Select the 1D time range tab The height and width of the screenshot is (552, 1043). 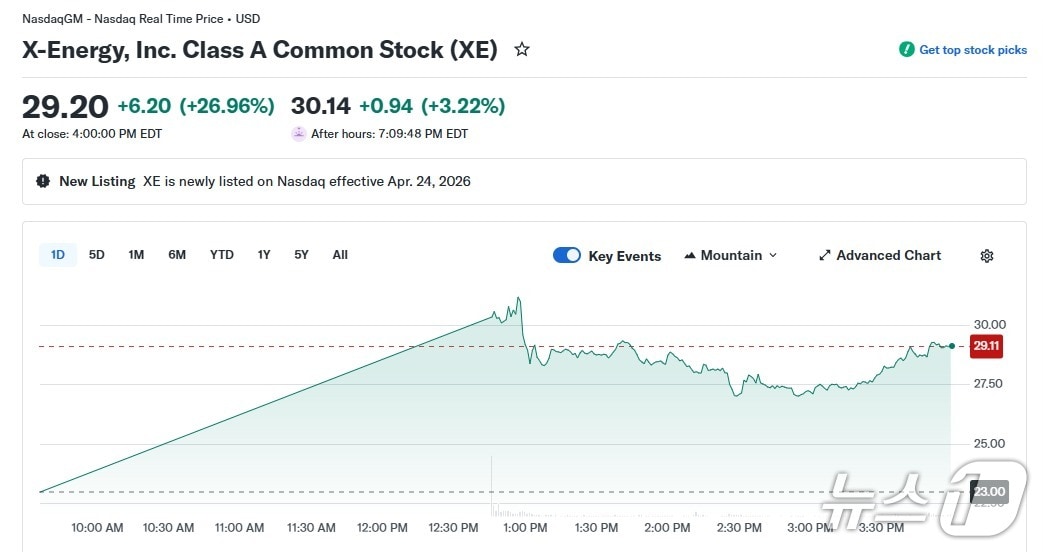tap(58, 255)
